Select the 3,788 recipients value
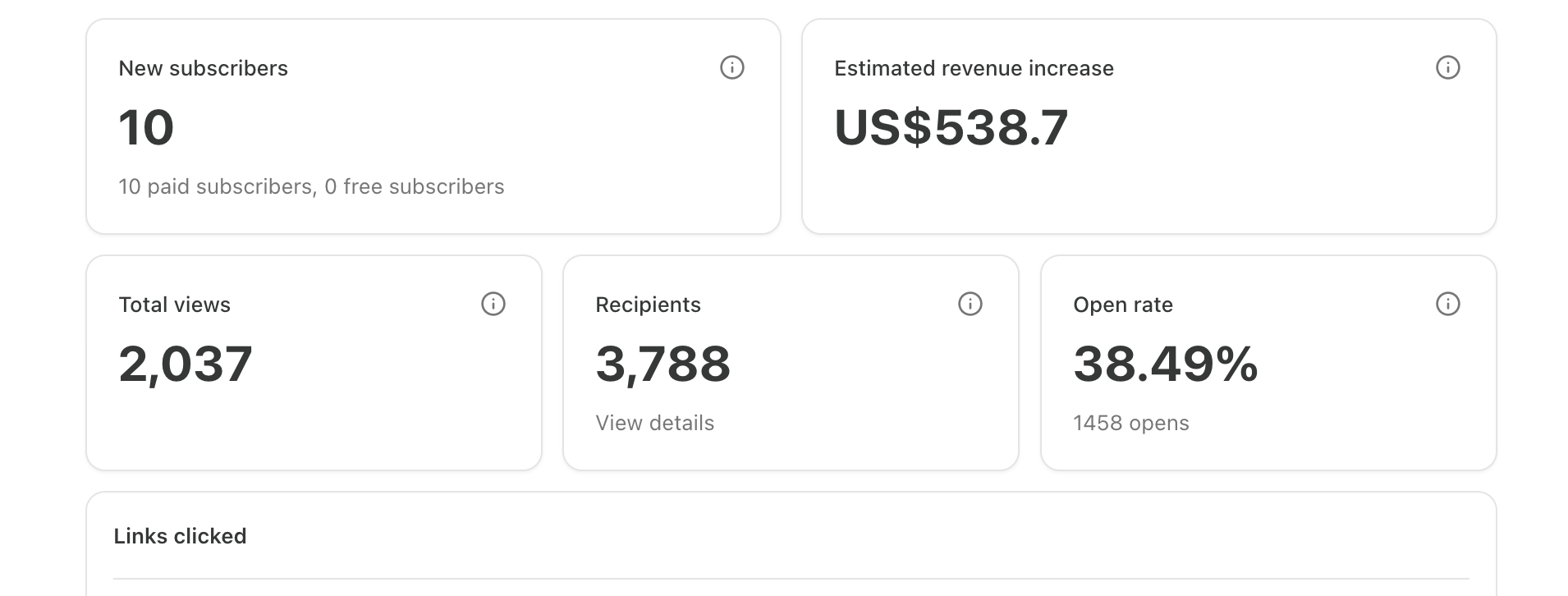Image resolution: width=1568 pixels, height=596 pixels. pos(663,364)
